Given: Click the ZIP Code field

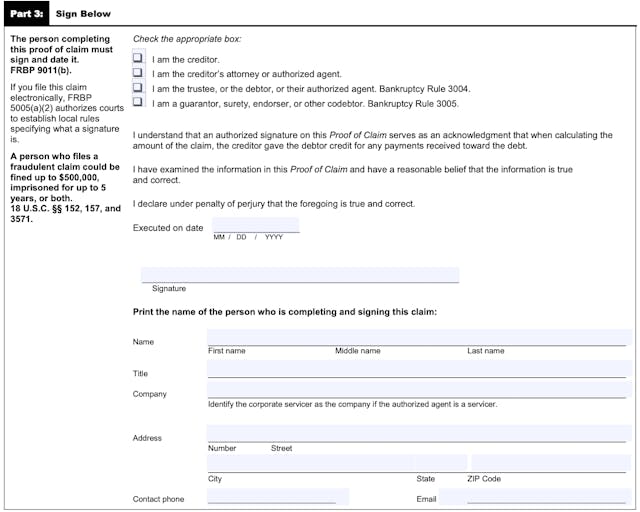Looking at the screenshot, I should (x=549, y=463).
